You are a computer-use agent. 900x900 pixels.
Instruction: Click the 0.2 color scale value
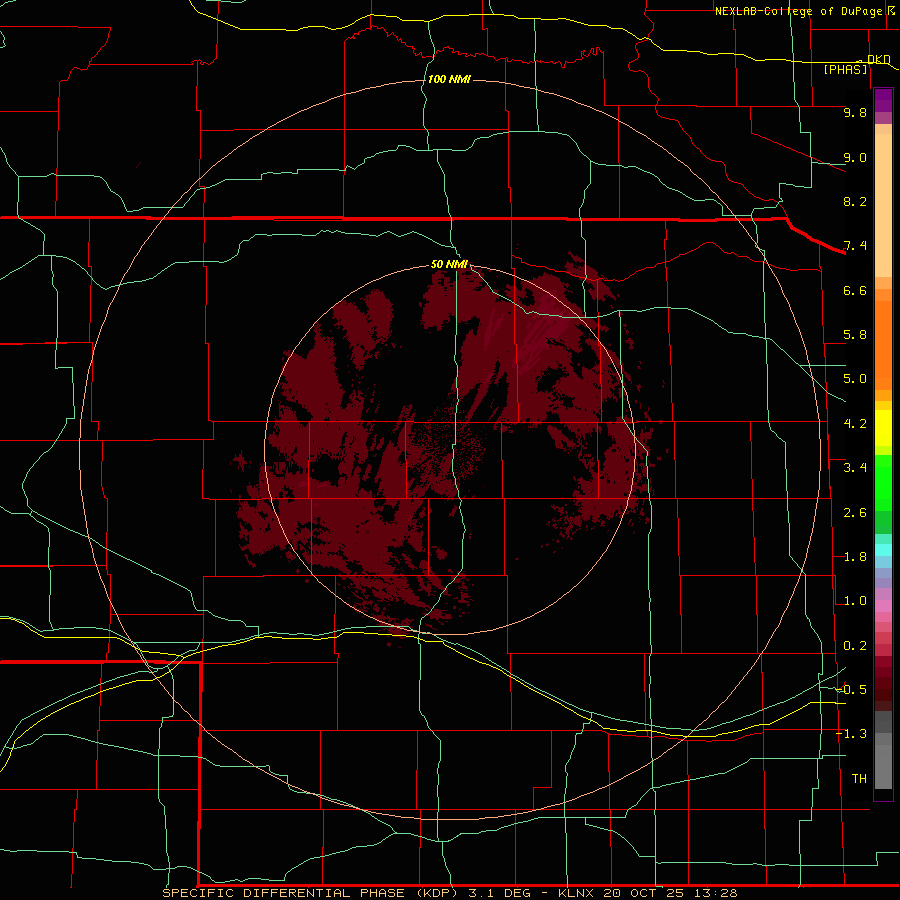[855, 646]
